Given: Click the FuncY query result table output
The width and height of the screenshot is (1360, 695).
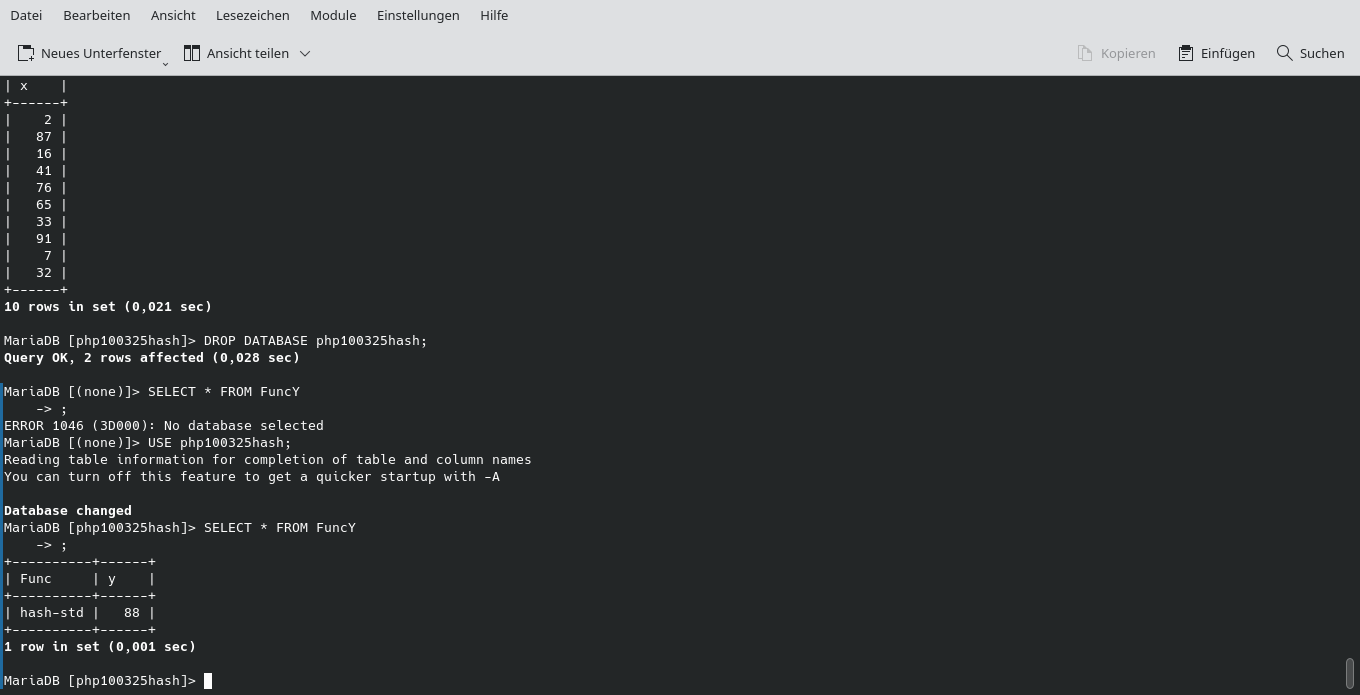Looking at the screenshot, I should coord(80,595).
